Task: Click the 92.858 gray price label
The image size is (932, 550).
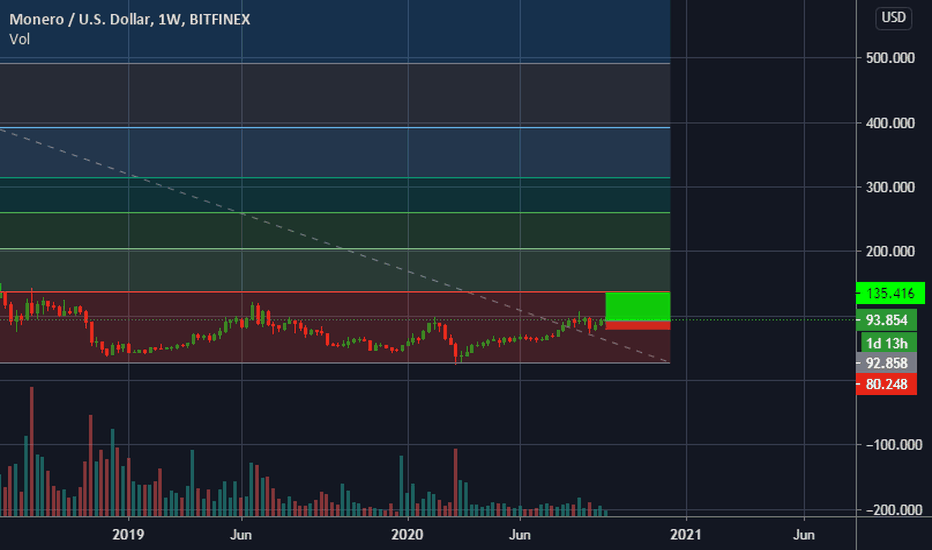Action: point(886,363)
